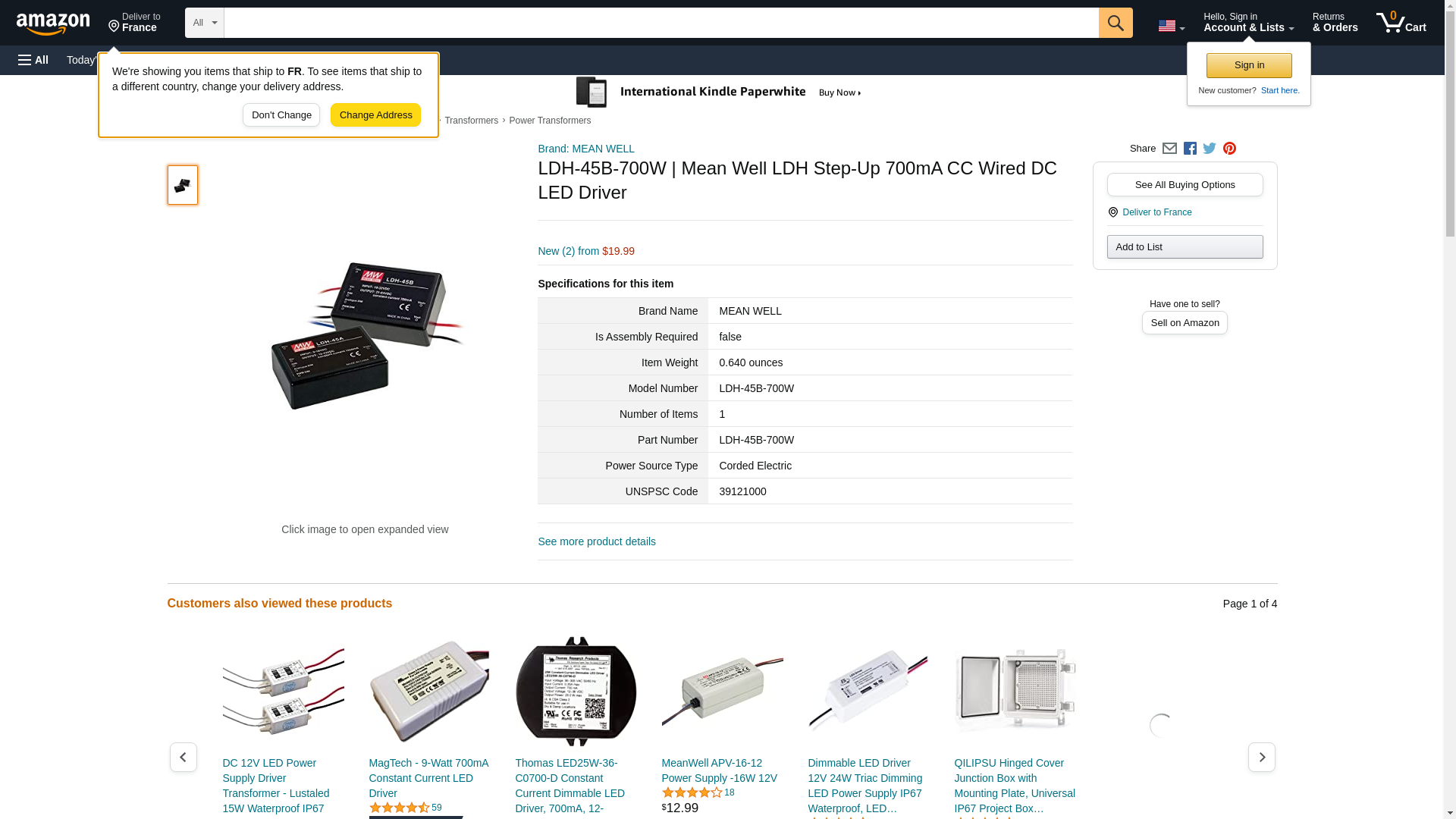1456x819 pixels.
Task: Select Power Transformers breadcrumb
Action: click(x=550, y=121)
